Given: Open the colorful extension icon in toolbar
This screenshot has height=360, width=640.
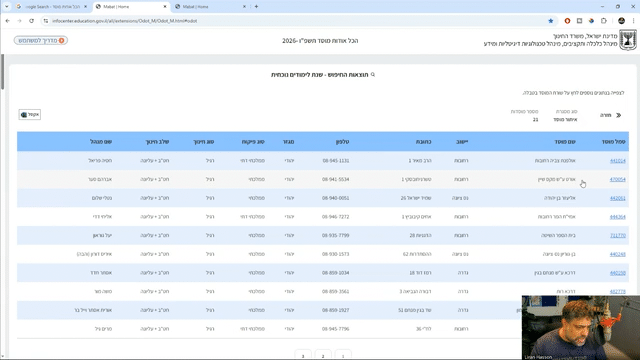Looking at the screenshot, I should [591, 21].
